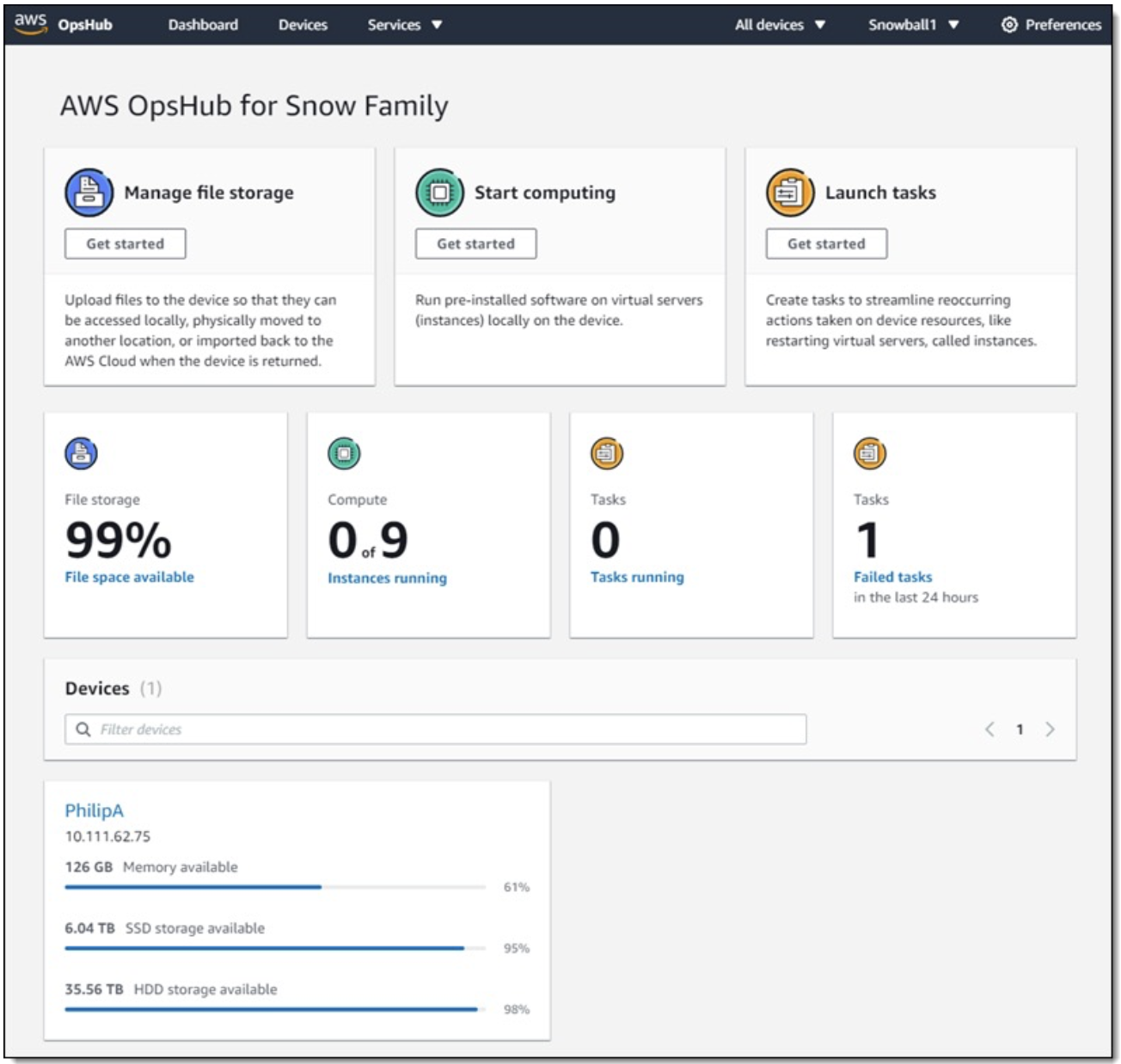The width and height of the screenshot is (1121, 1064).
Task: Click the Manage file storage icon
Action: pos(89,193)
